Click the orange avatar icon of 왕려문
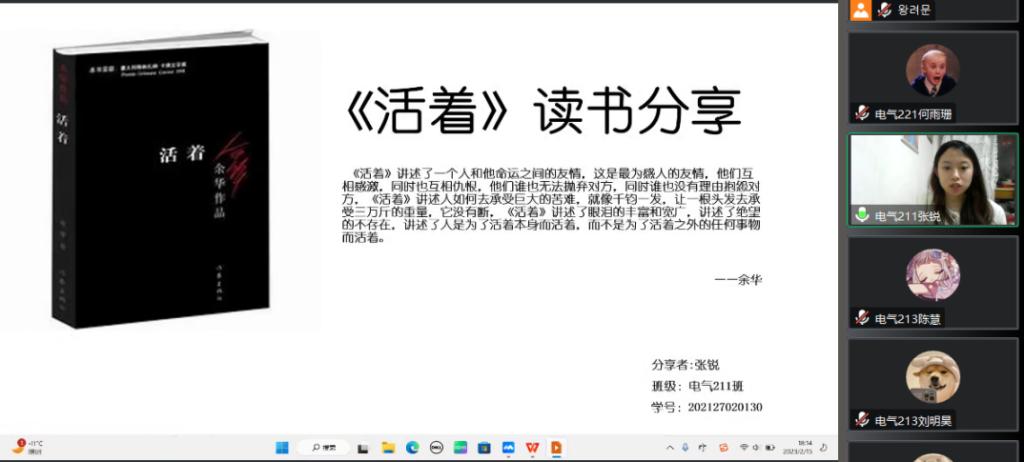Viewport: 1024px width, 462px height. [x=861, y=10]
